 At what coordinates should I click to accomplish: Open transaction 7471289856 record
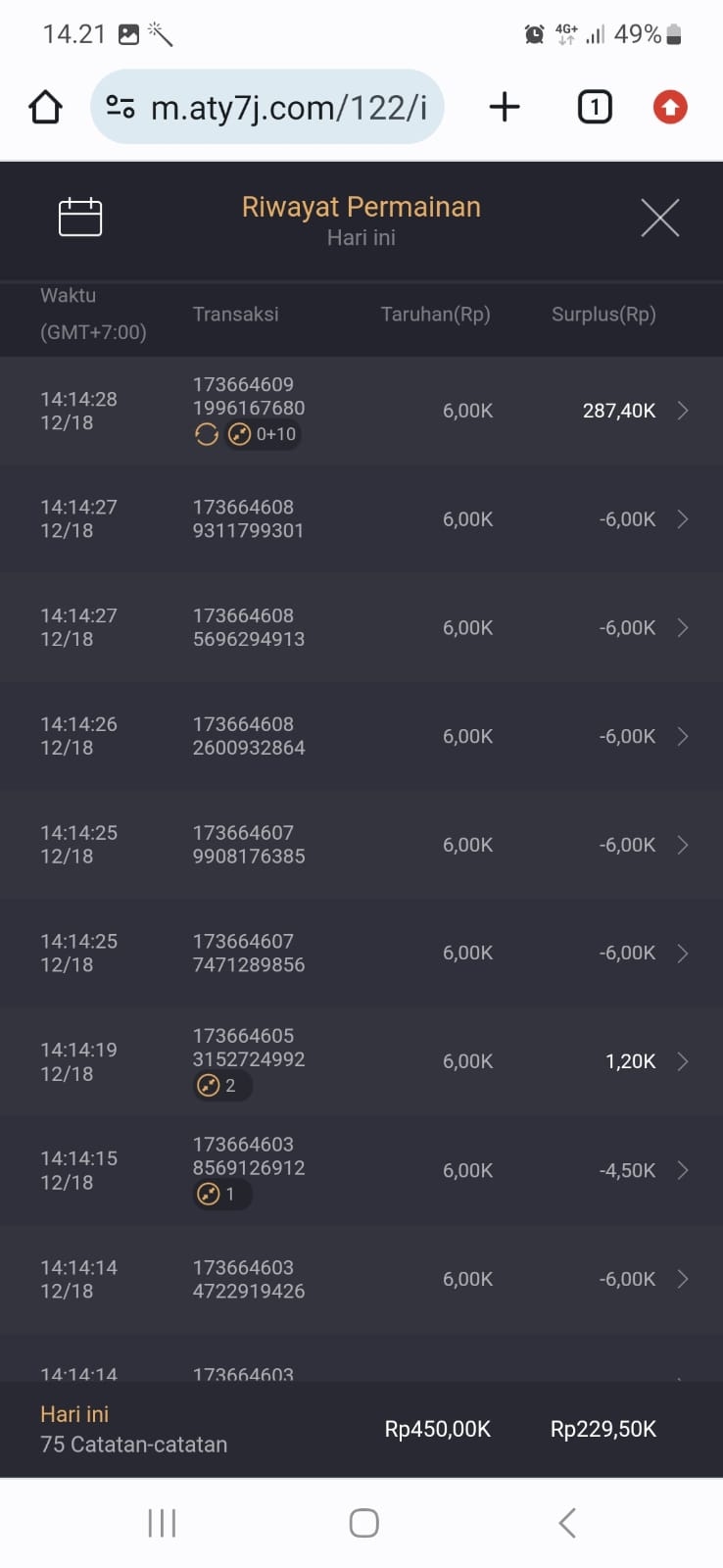[x=683, y=954]
